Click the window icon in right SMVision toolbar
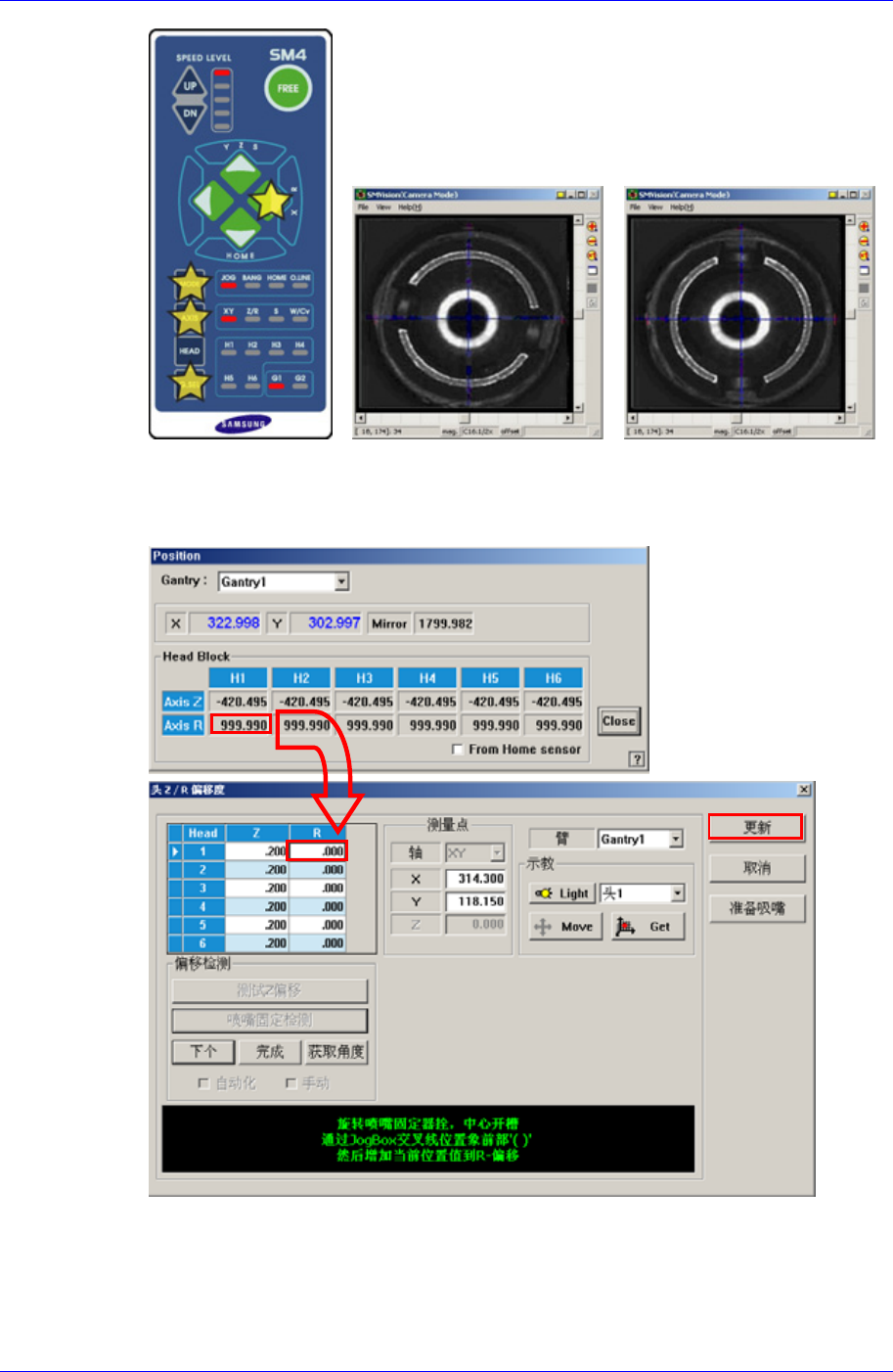Viewport: 893px width, 1372px height. [x=864, y=271]
